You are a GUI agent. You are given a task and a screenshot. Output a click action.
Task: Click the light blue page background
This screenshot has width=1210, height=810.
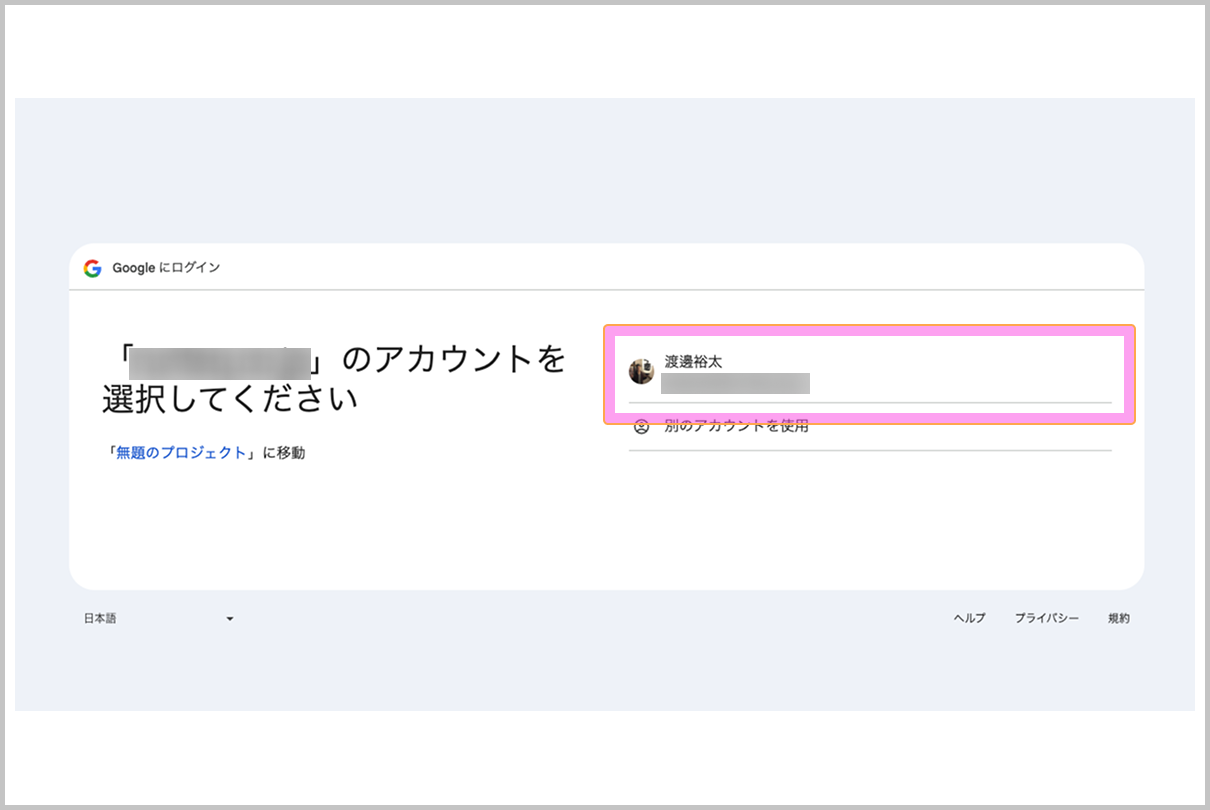600,170
